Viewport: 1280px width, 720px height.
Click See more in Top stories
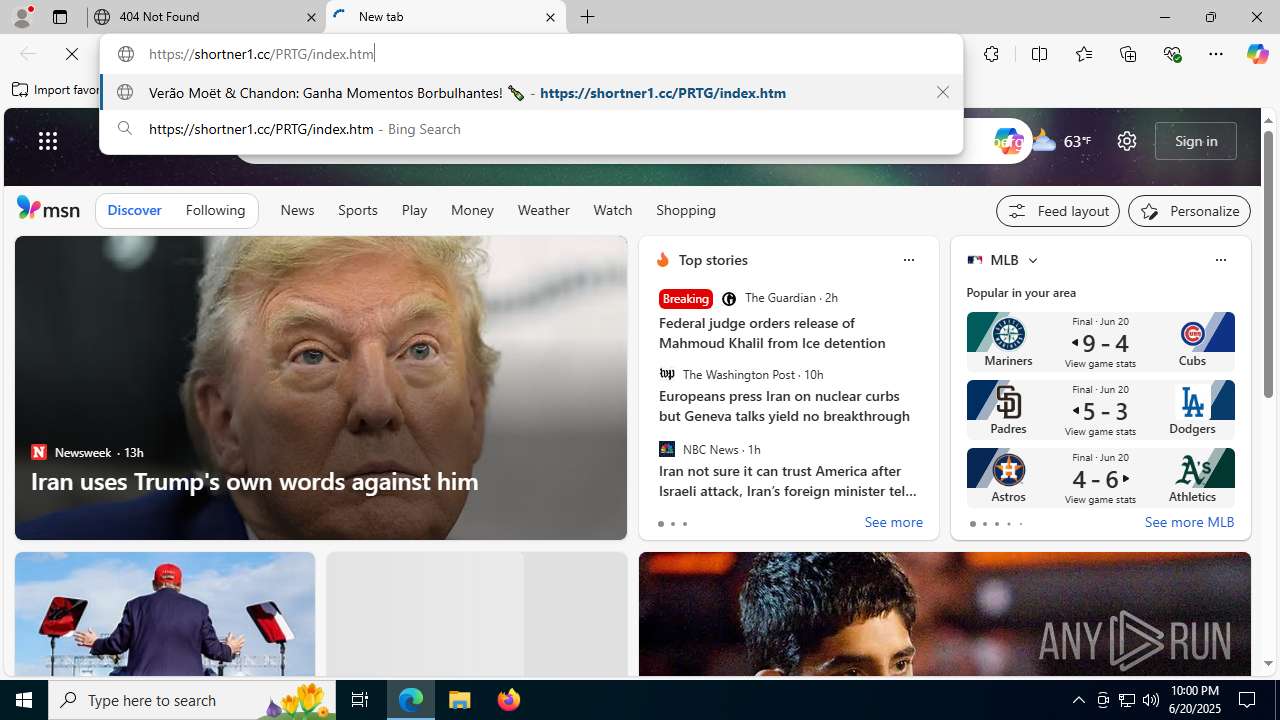coord(893,522)
